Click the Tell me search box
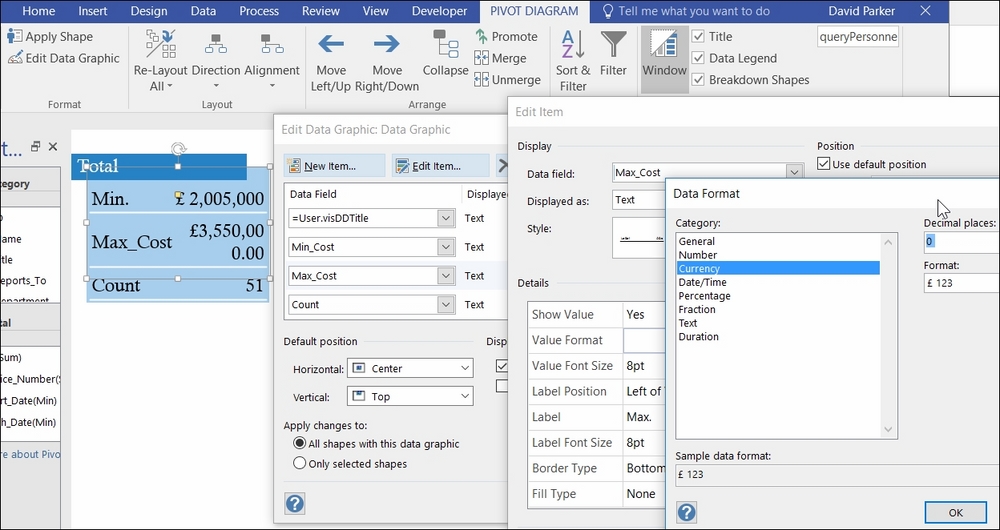 point(694,11)
